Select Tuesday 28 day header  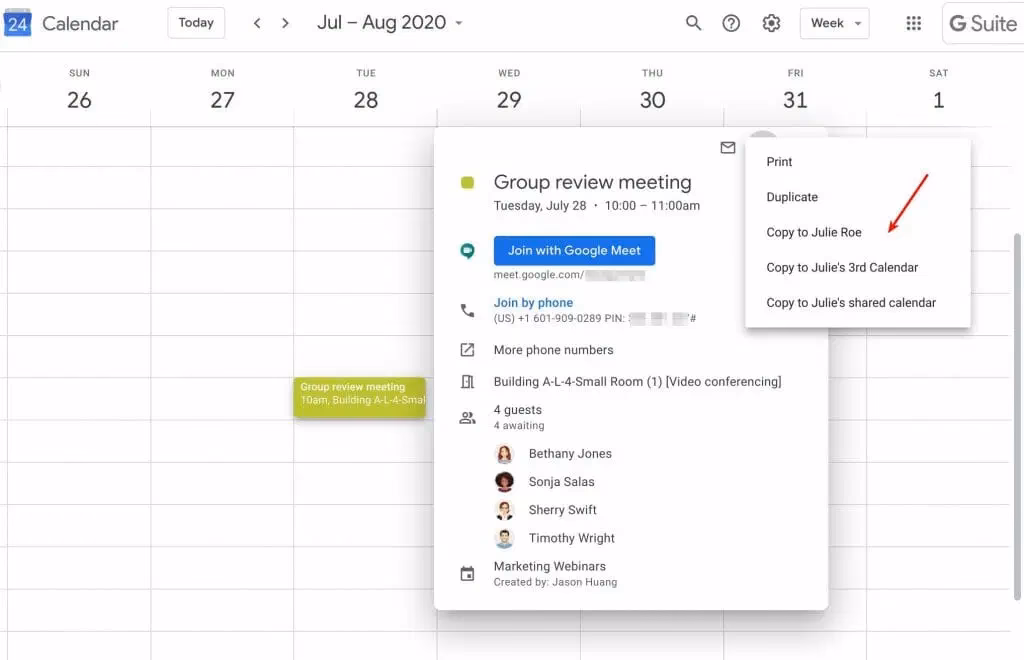point(366,90)
